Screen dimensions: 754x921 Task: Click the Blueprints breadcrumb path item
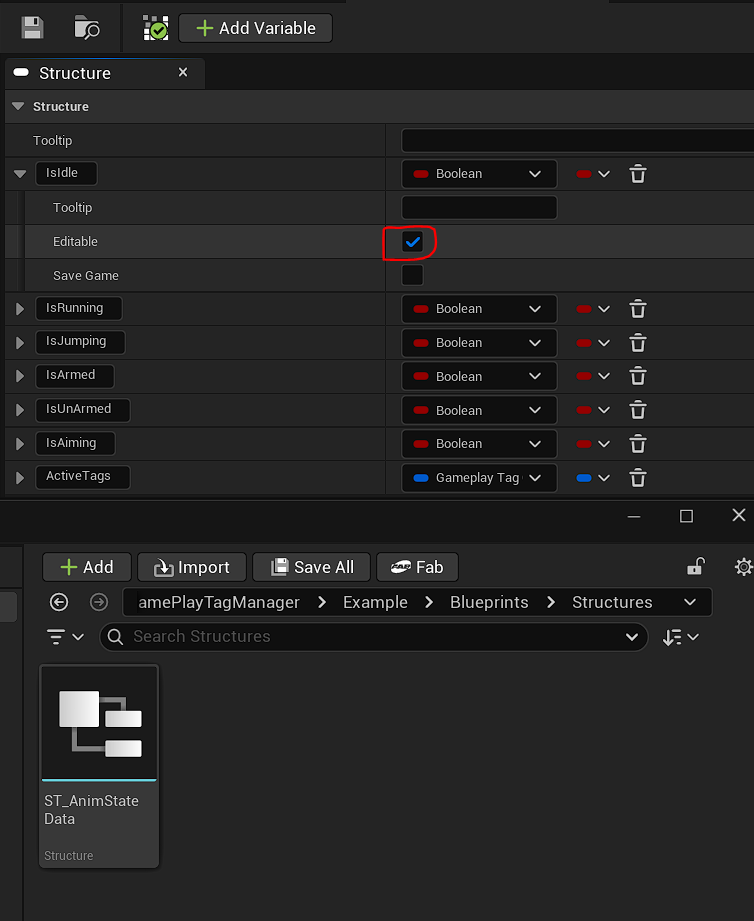tap(489, 602)
